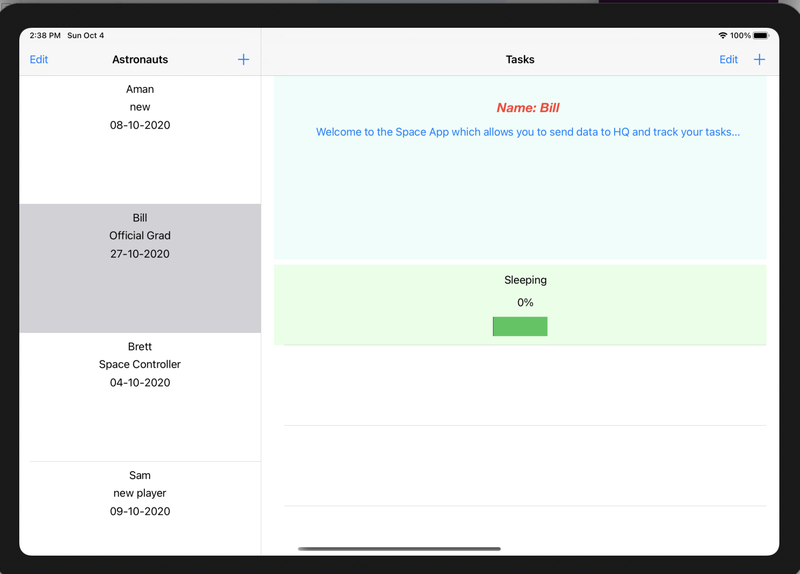The width and height of the screenshot is (800, 574).
Task: Click the green Sleeping progress bar
Action: [520, 327]
